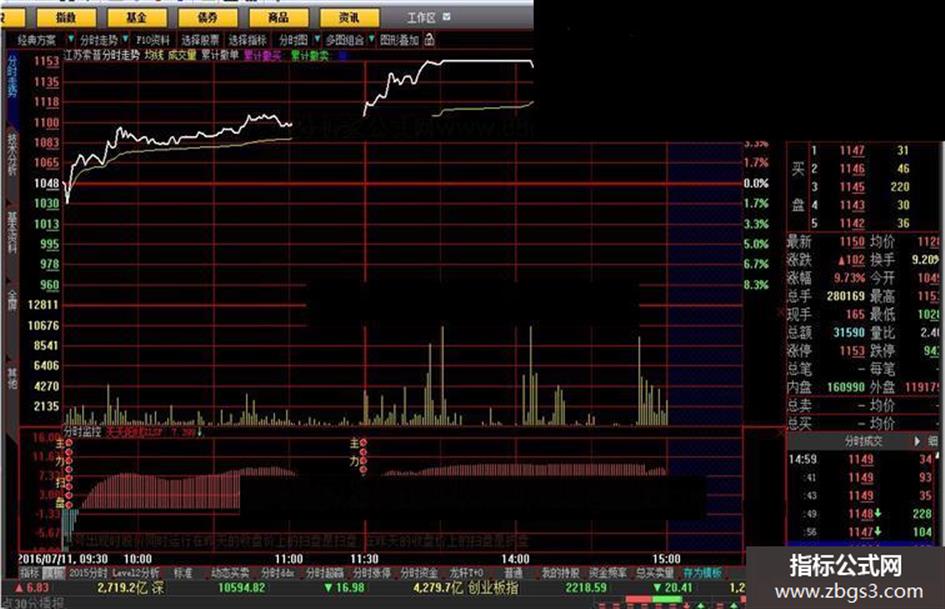945x609 pixels.
Task: Click 选择股票 toolbar button
Action: (200, 40)
